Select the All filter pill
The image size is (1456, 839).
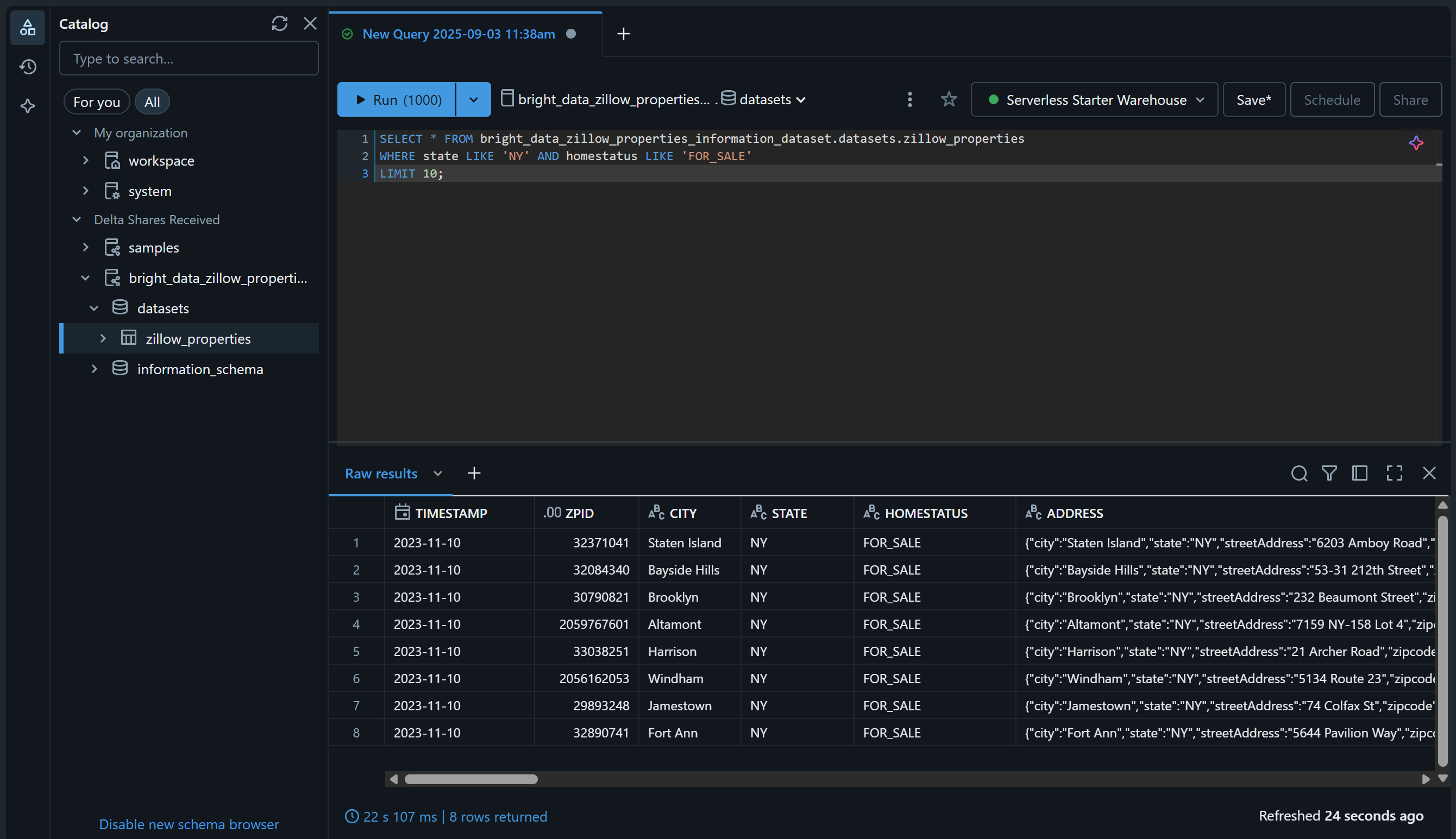coord(152,102)
